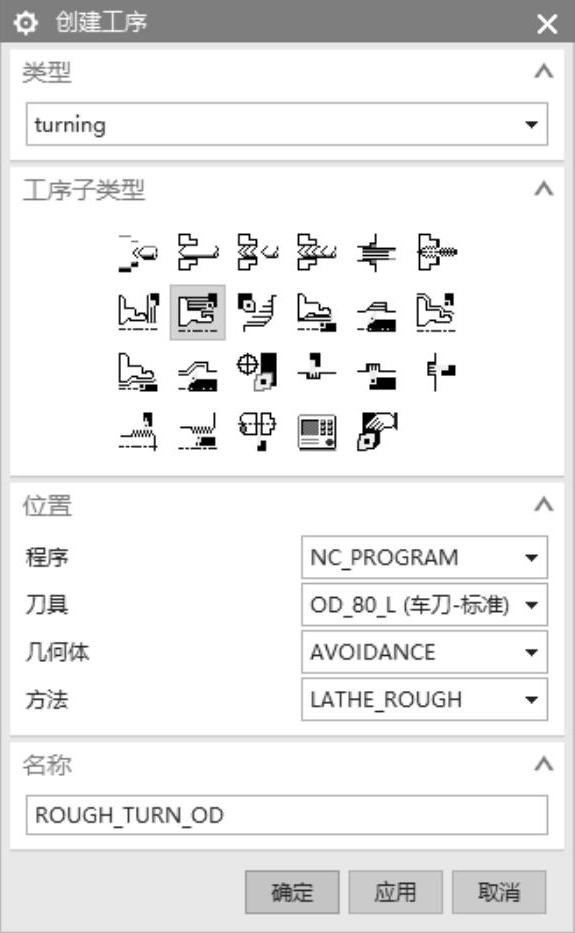575x933 pixels.
Task: Select the highlighted rough turn OD icon
Action: (198, 312)
